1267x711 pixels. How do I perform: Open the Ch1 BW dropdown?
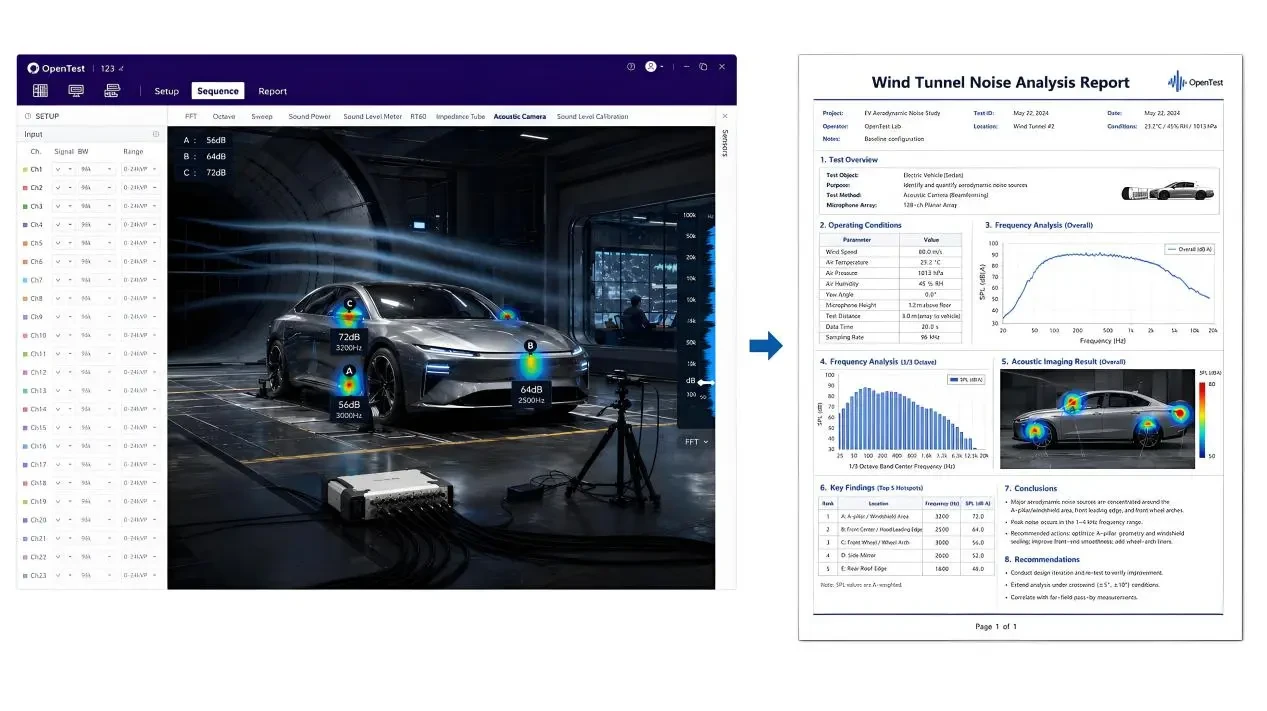coord(97,169)
